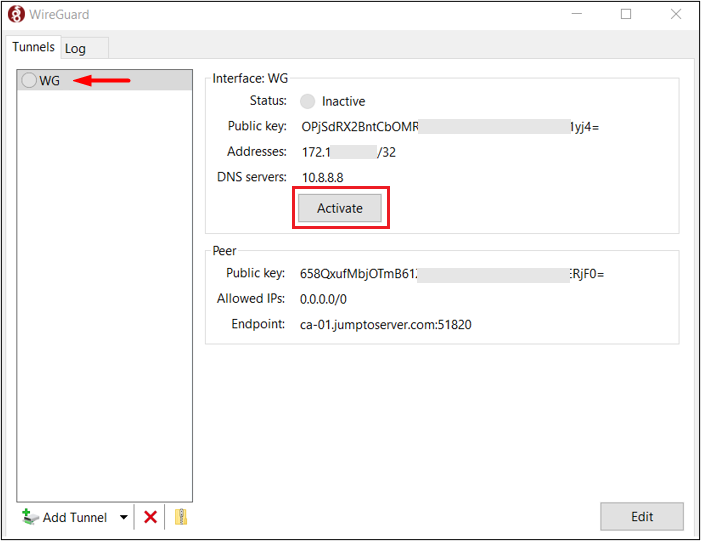The image size is (701, 541).
Task: Click the WG tunnel status circle icon
Action: click(x=29, y=80)
